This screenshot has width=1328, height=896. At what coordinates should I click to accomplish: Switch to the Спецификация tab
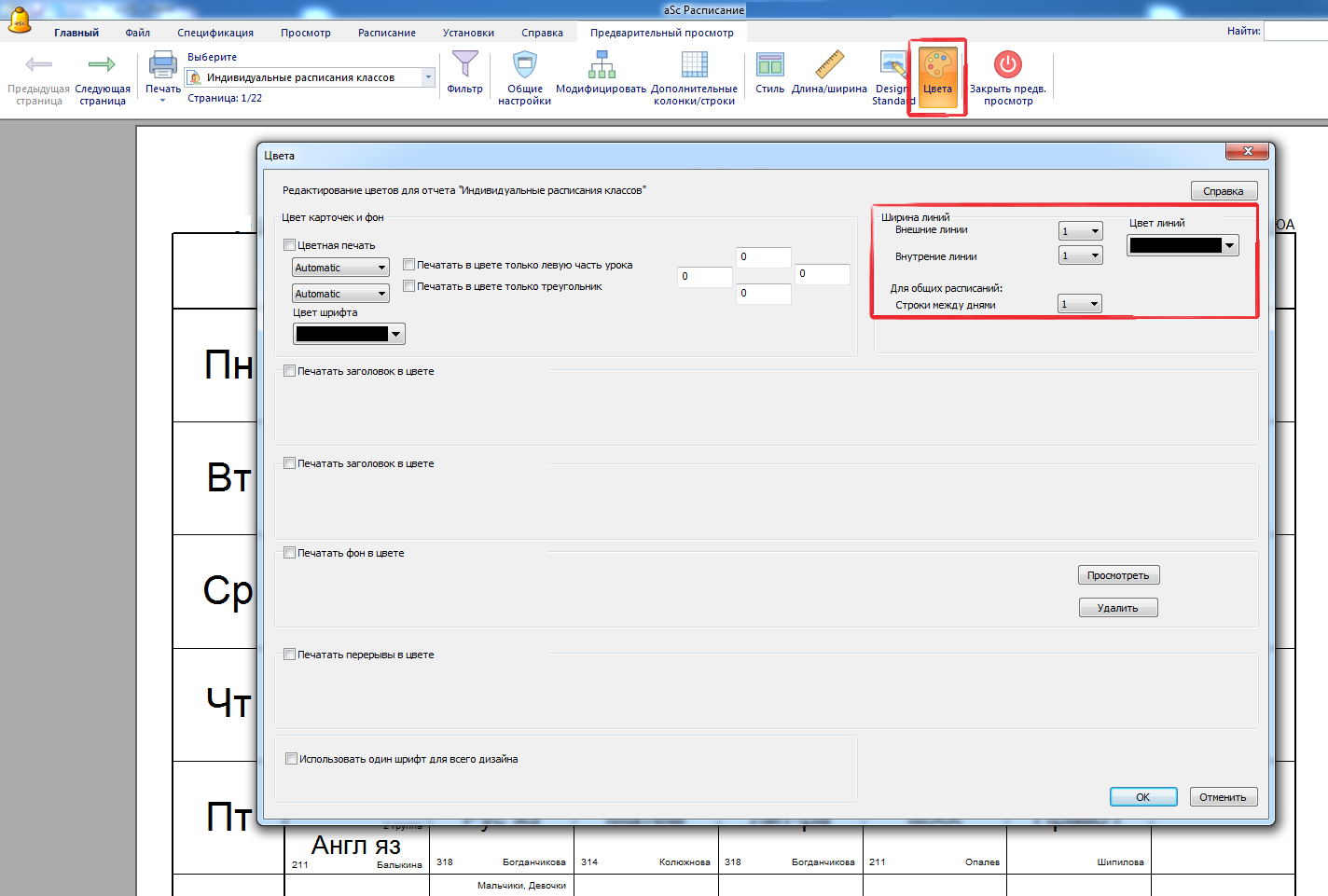[x=215, y=33]
